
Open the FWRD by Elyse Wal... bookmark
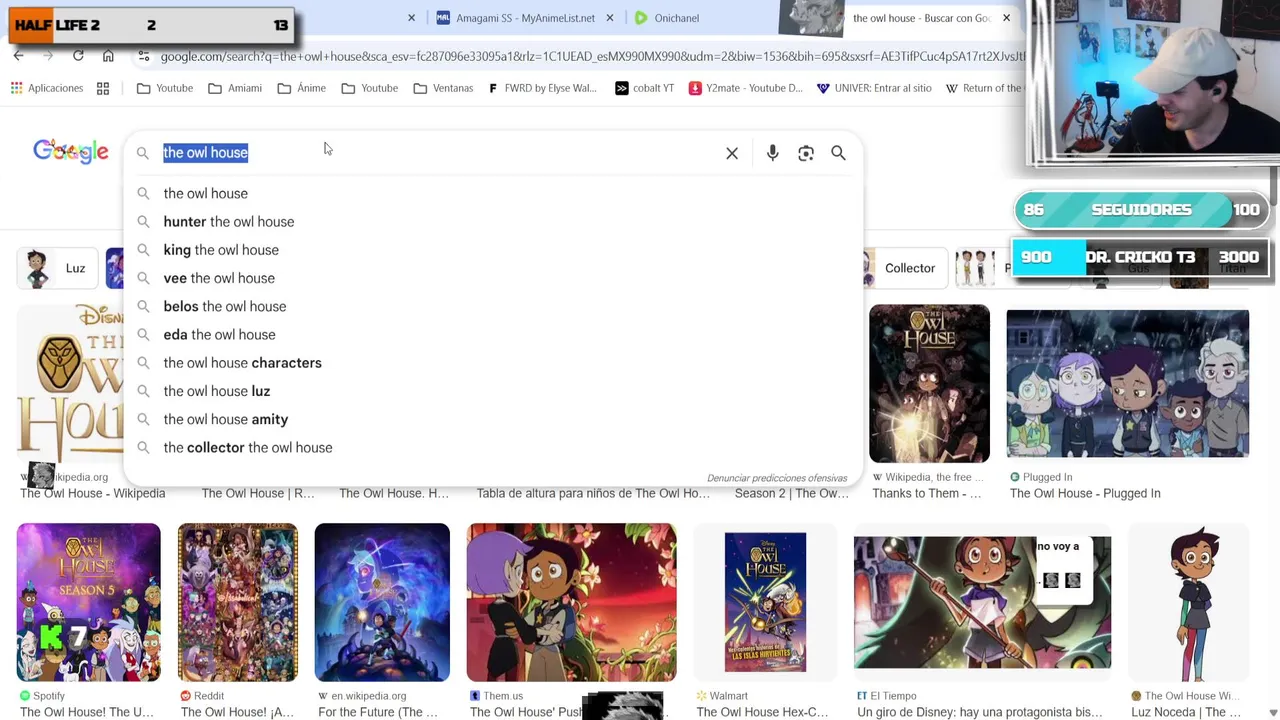coord(542,88)
